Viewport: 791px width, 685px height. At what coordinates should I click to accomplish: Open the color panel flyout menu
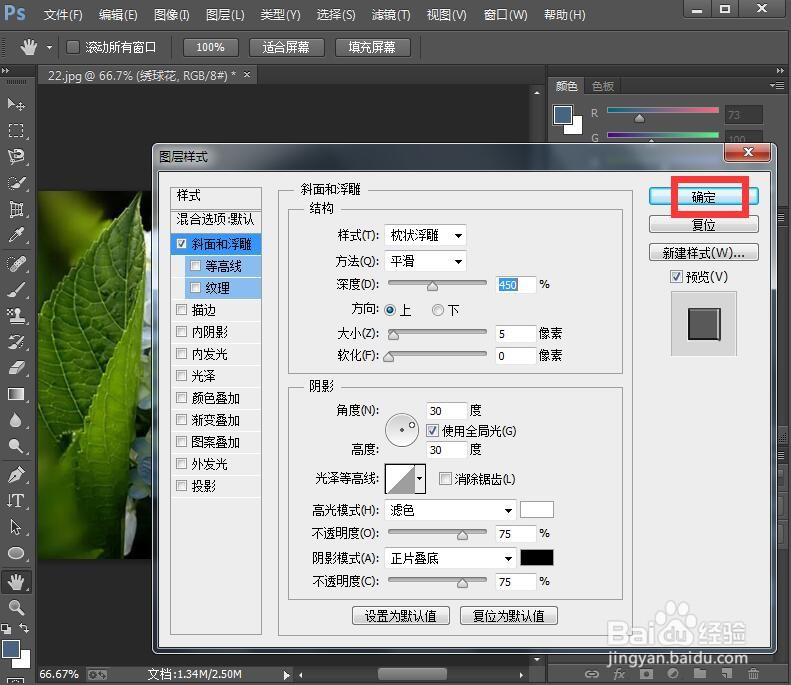(777, 85)
